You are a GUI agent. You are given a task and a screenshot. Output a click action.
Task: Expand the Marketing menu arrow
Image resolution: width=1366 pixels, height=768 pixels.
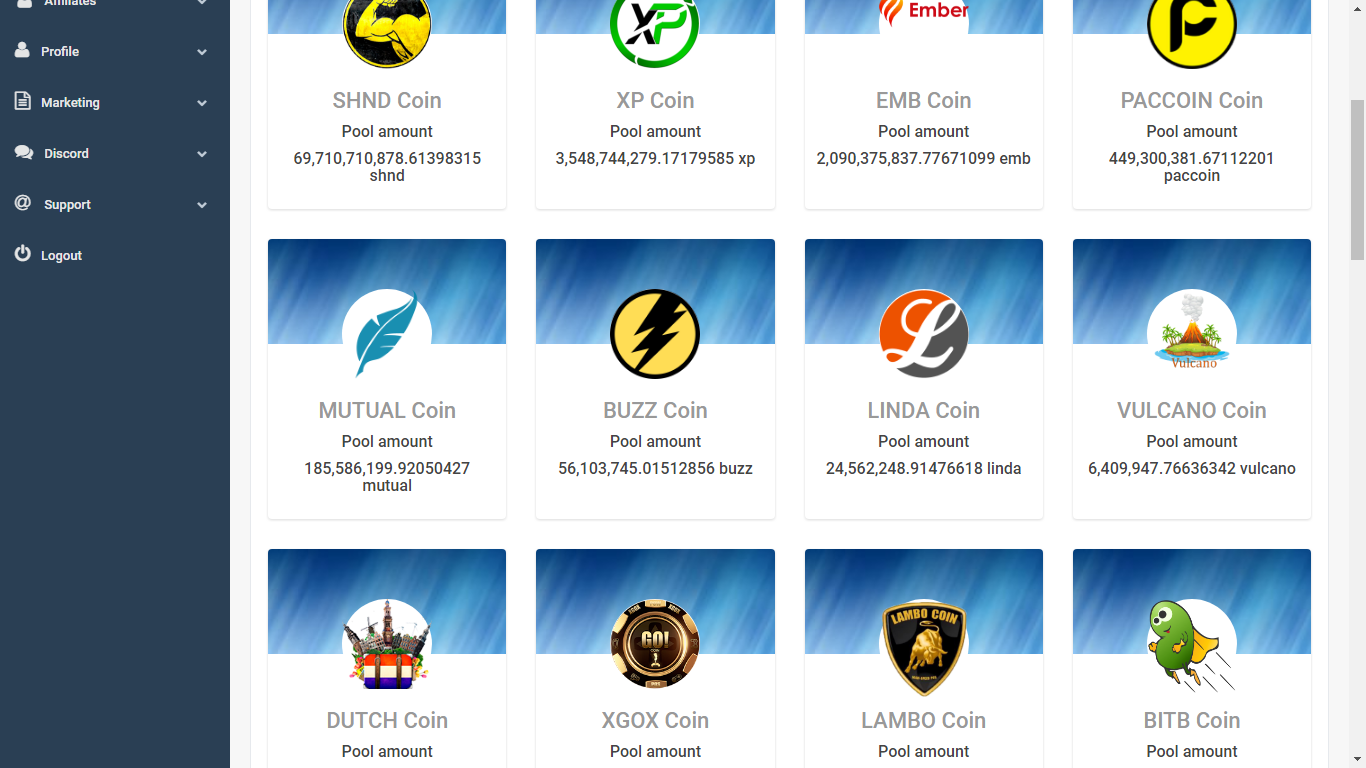click(202, 103)
